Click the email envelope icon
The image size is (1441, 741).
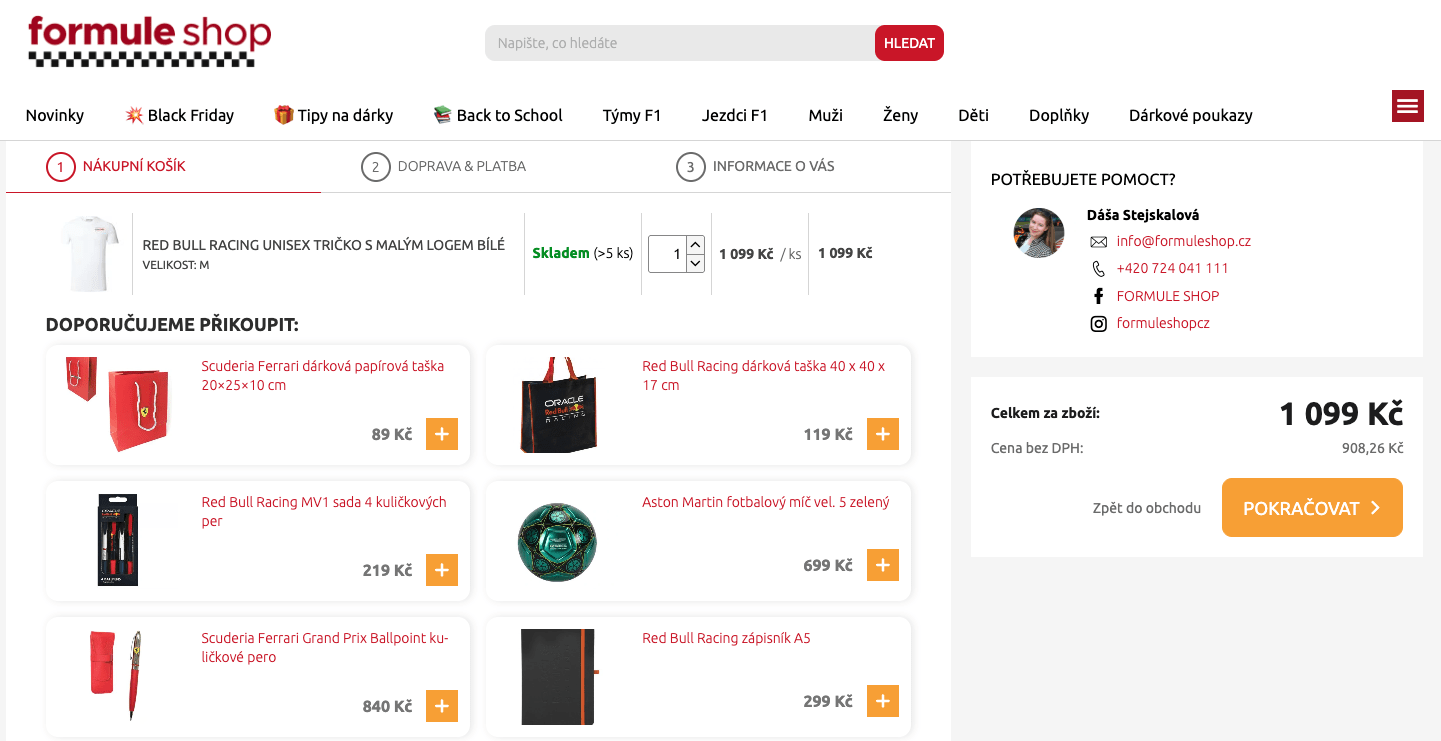tap(1097, 240)
